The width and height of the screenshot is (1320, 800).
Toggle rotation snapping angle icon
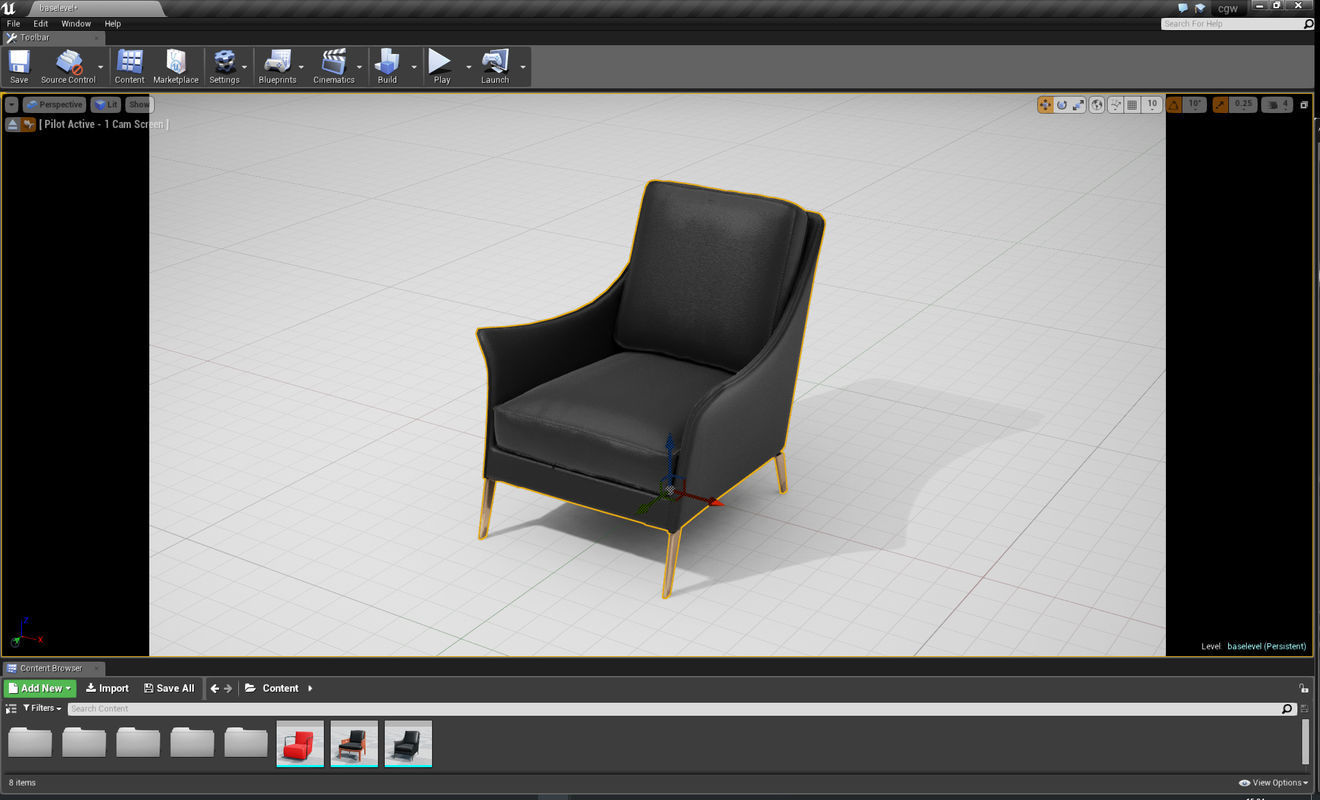[x=1174, y=104]
